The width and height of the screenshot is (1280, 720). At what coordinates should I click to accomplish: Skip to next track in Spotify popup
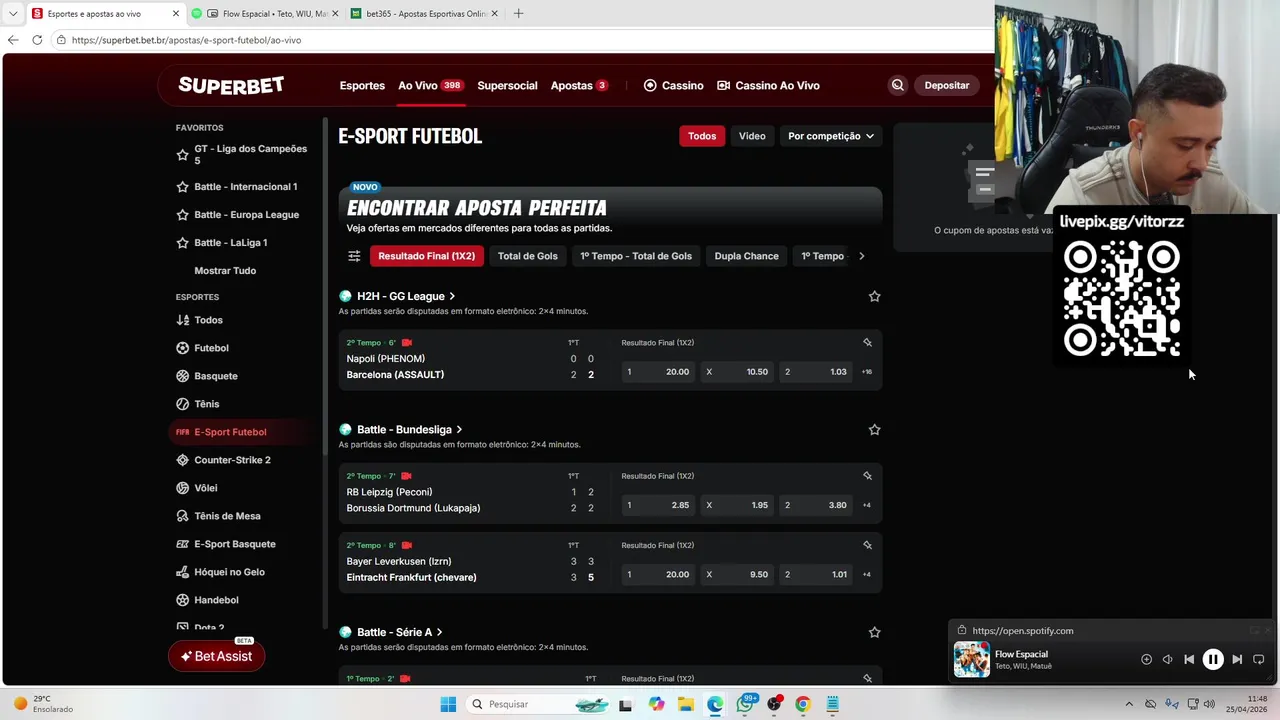(1237, 659)
